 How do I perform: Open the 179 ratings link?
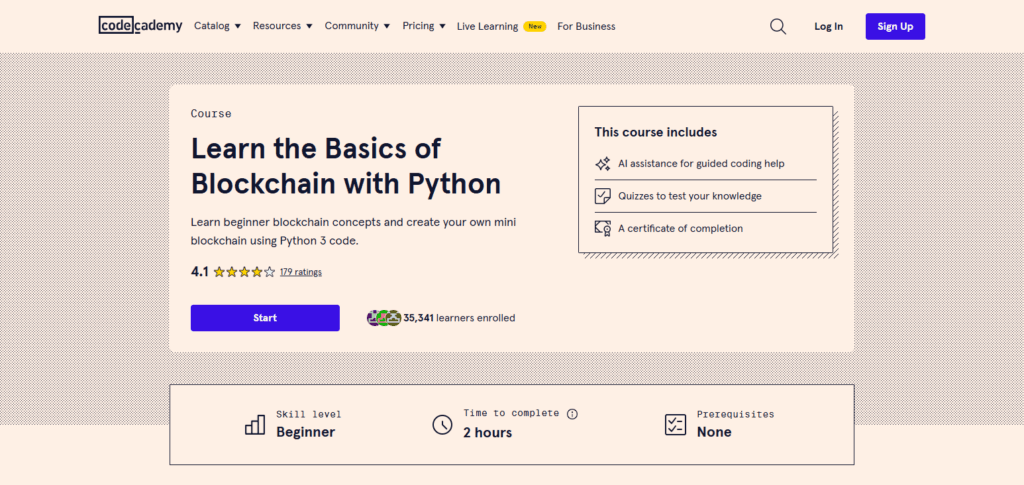point(300,272)
